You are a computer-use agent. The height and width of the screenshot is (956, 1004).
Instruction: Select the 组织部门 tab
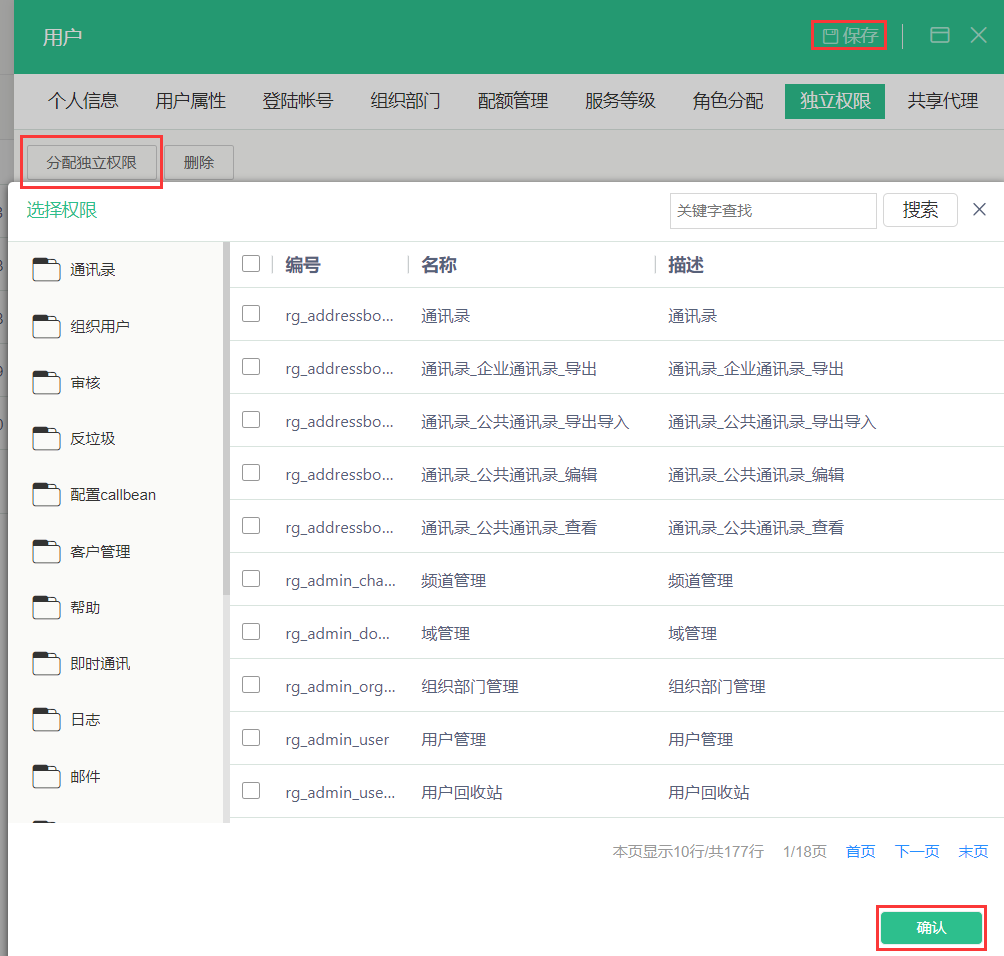tap(405, 101)
